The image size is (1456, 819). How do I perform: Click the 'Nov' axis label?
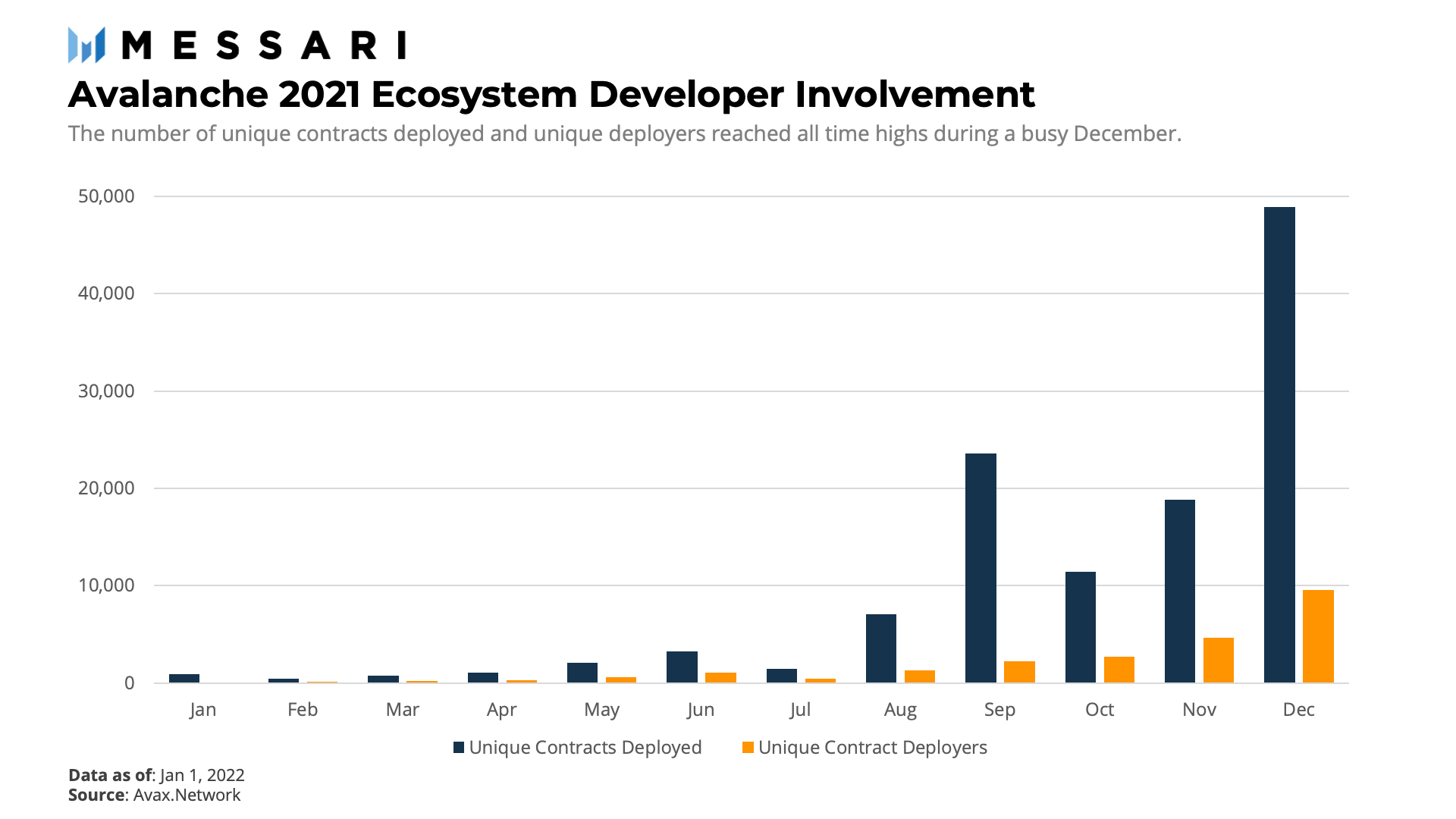tap(1199, 710)
